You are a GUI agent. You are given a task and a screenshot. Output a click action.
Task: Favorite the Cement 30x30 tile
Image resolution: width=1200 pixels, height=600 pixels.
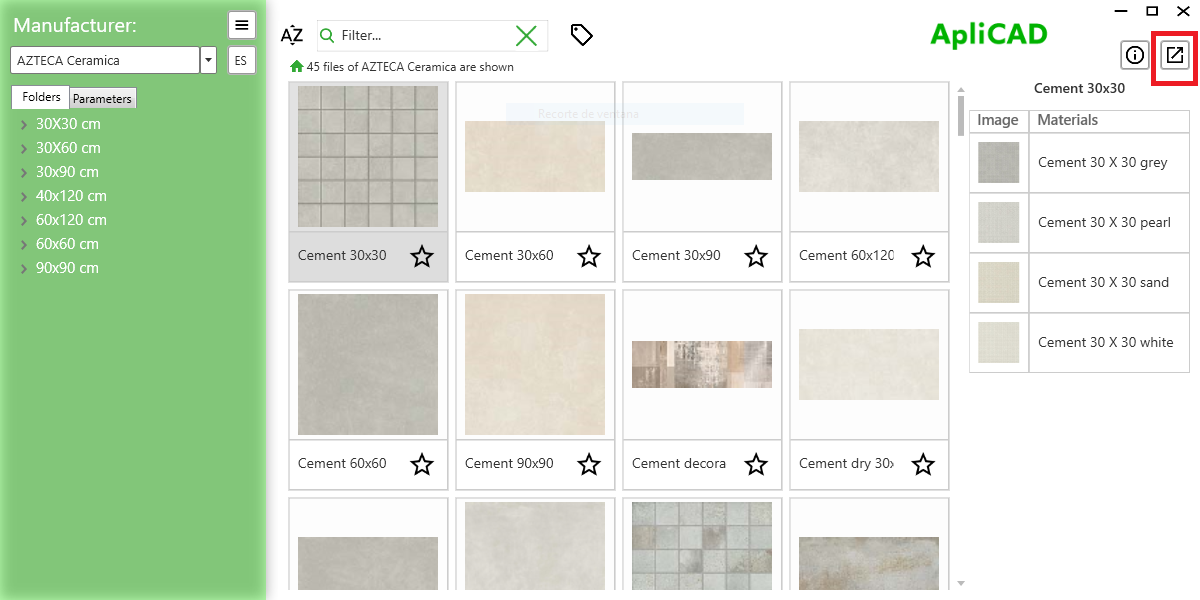point(422,257)
